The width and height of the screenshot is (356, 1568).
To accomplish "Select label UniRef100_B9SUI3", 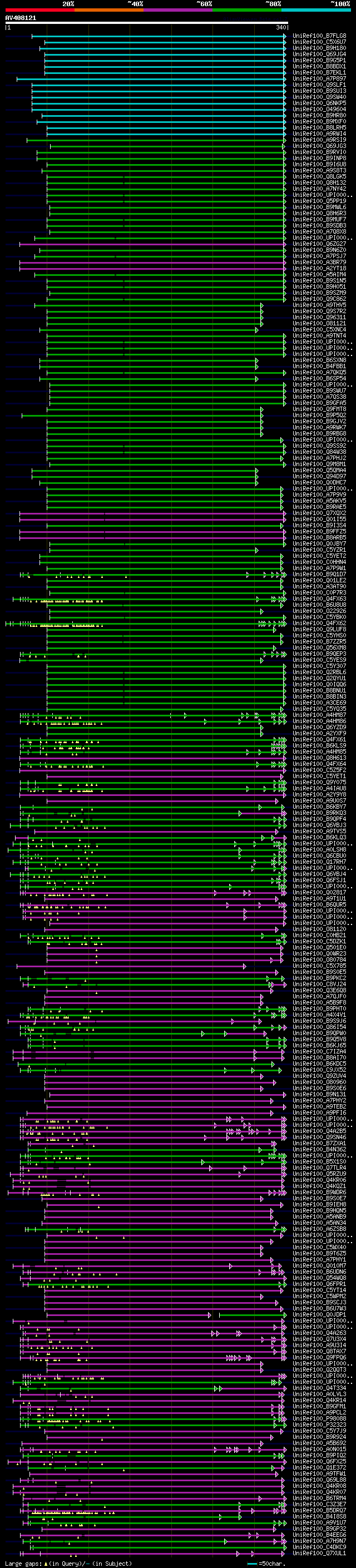I will (319, 91).
